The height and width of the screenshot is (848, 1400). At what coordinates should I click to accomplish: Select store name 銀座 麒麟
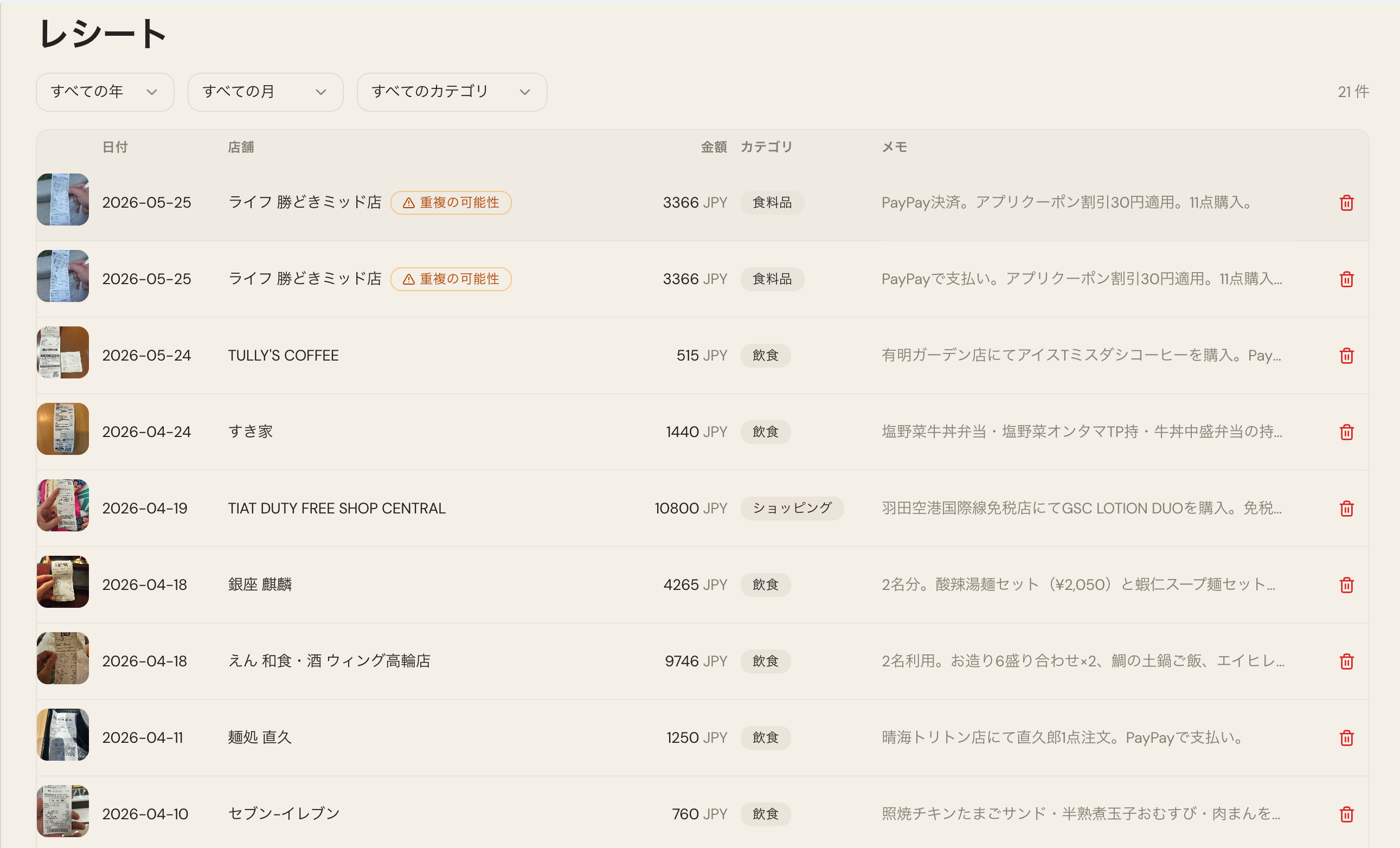[x=260, y=585]
